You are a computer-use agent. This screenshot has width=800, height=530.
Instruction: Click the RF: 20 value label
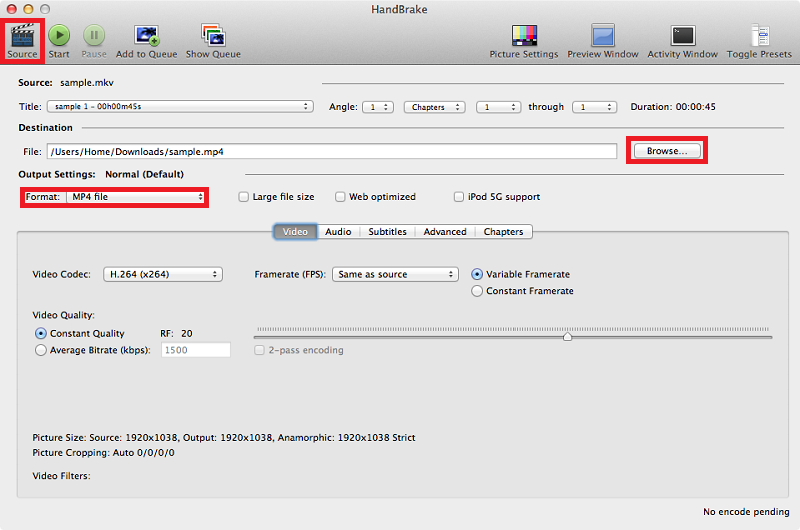click(176, 334)
